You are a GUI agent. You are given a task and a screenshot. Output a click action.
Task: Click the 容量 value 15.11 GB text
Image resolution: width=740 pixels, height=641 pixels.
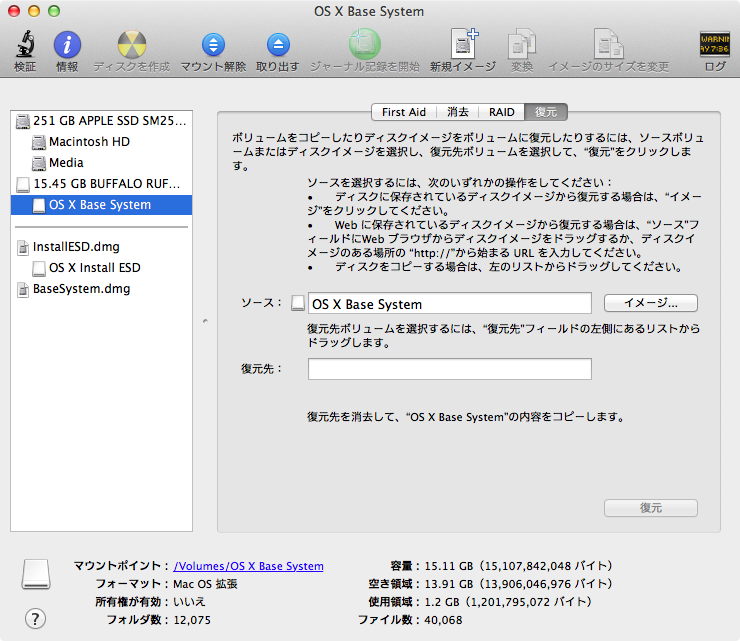(x=518, y=566)
